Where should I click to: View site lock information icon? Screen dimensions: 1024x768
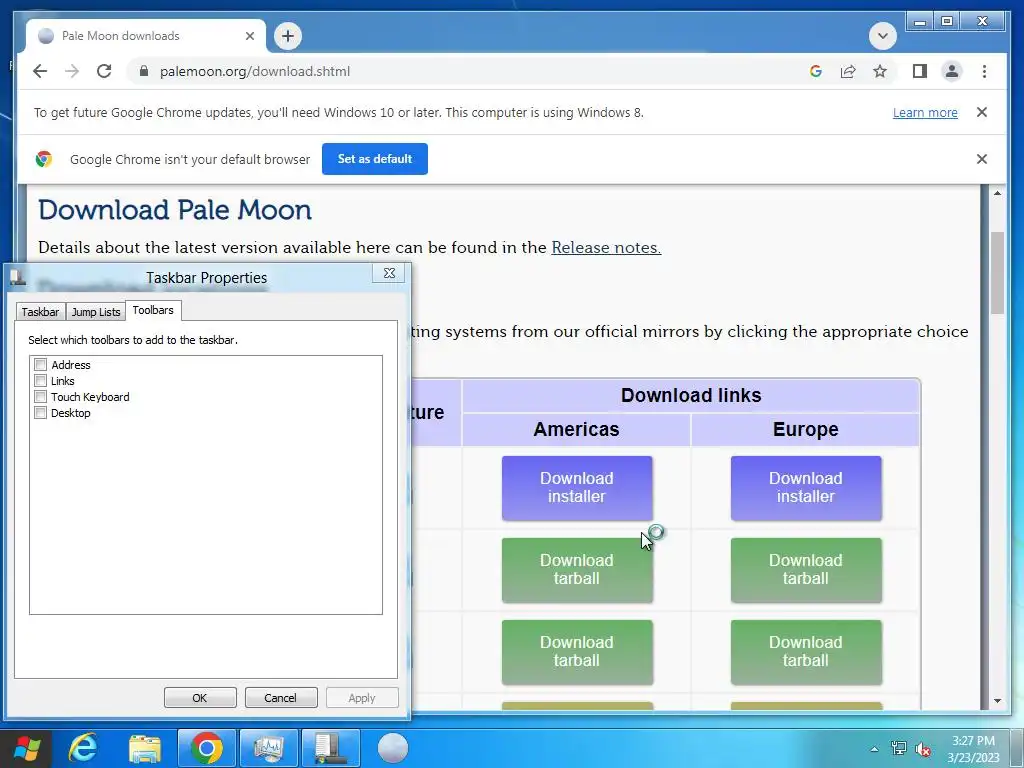click(x=144, y=71)
